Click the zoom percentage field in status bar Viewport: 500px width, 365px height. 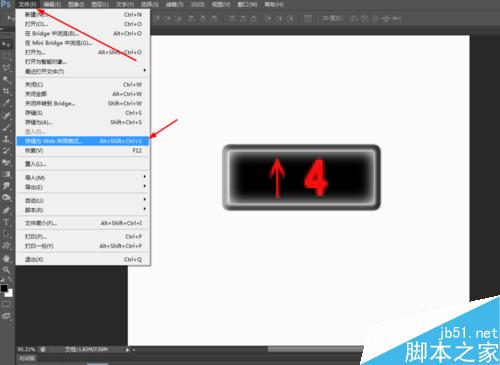27,349
